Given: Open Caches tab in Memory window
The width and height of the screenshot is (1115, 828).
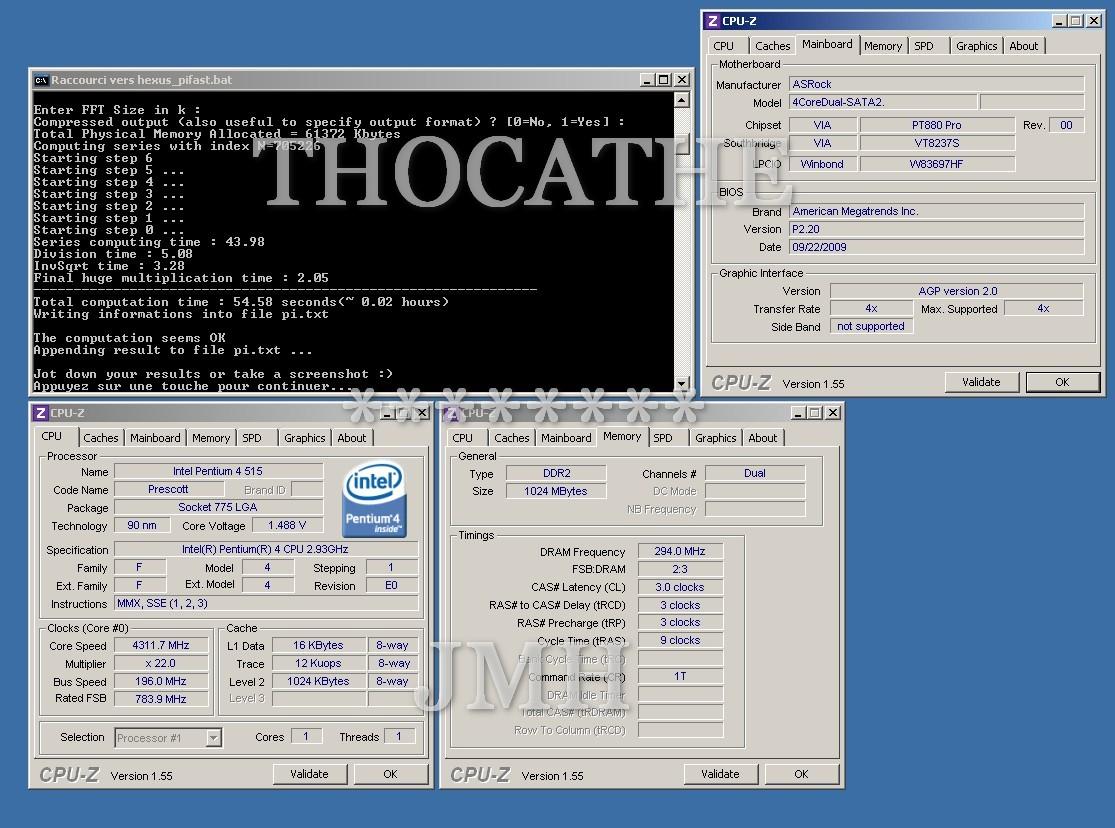Looking at the screenshot, I should pyautogui.click(x=512, y=438).
